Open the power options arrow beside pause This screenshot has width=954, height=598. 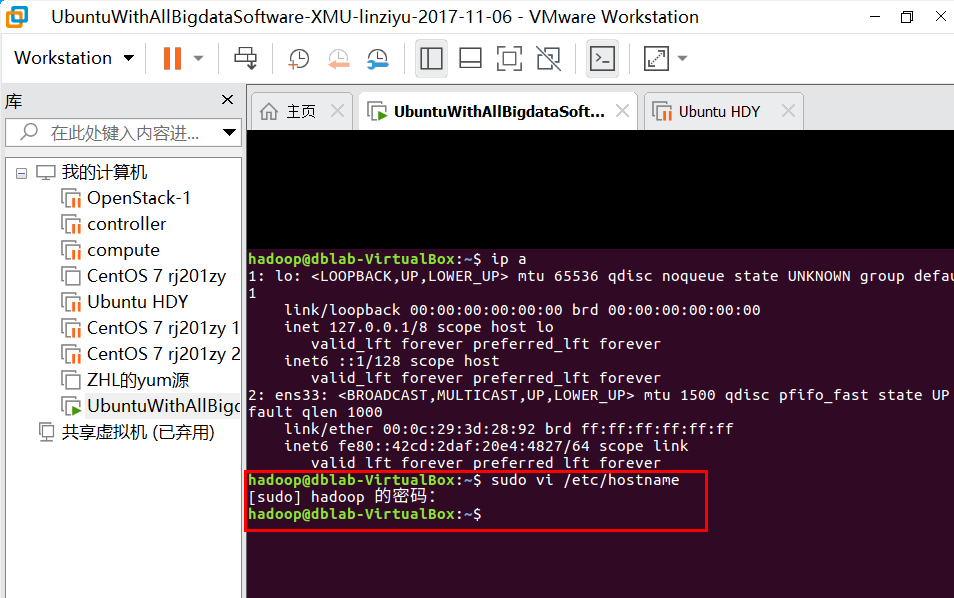click(198, 58)
